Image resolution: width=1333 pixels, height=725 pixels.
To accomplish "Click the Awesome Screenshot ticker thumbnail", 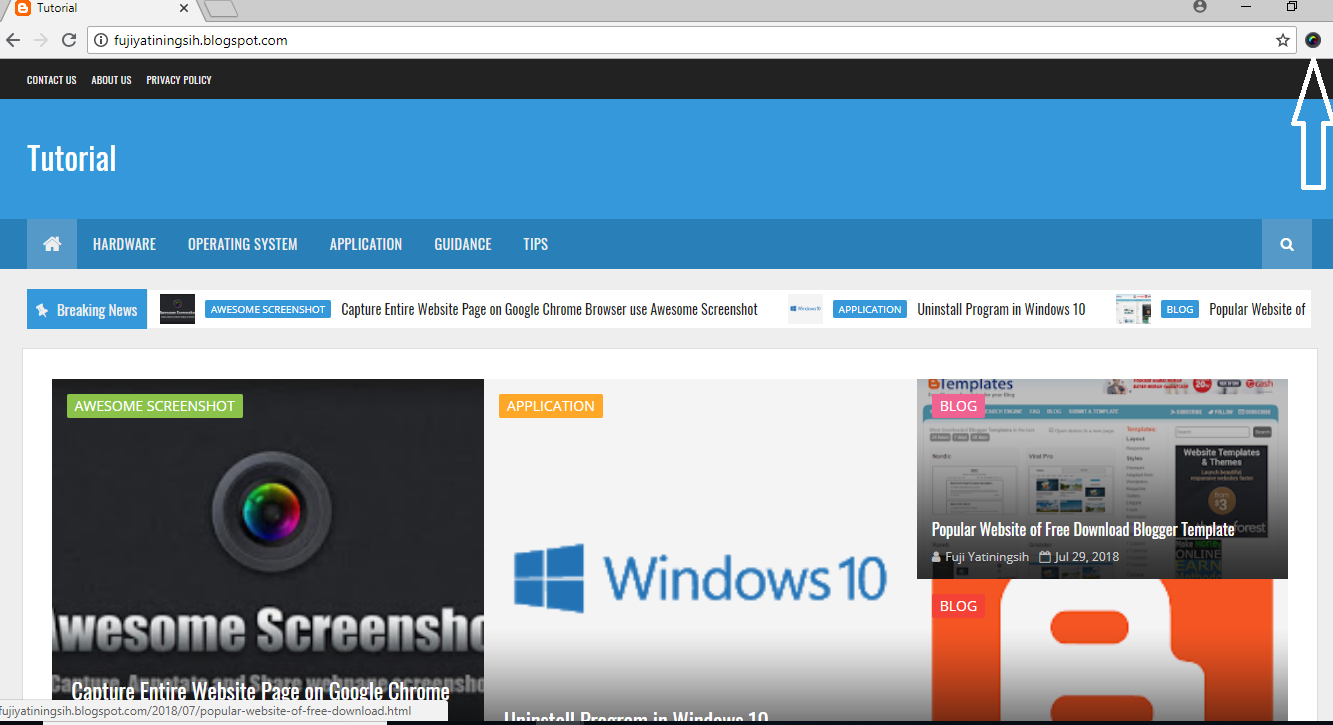I will [x=177, y=310].
